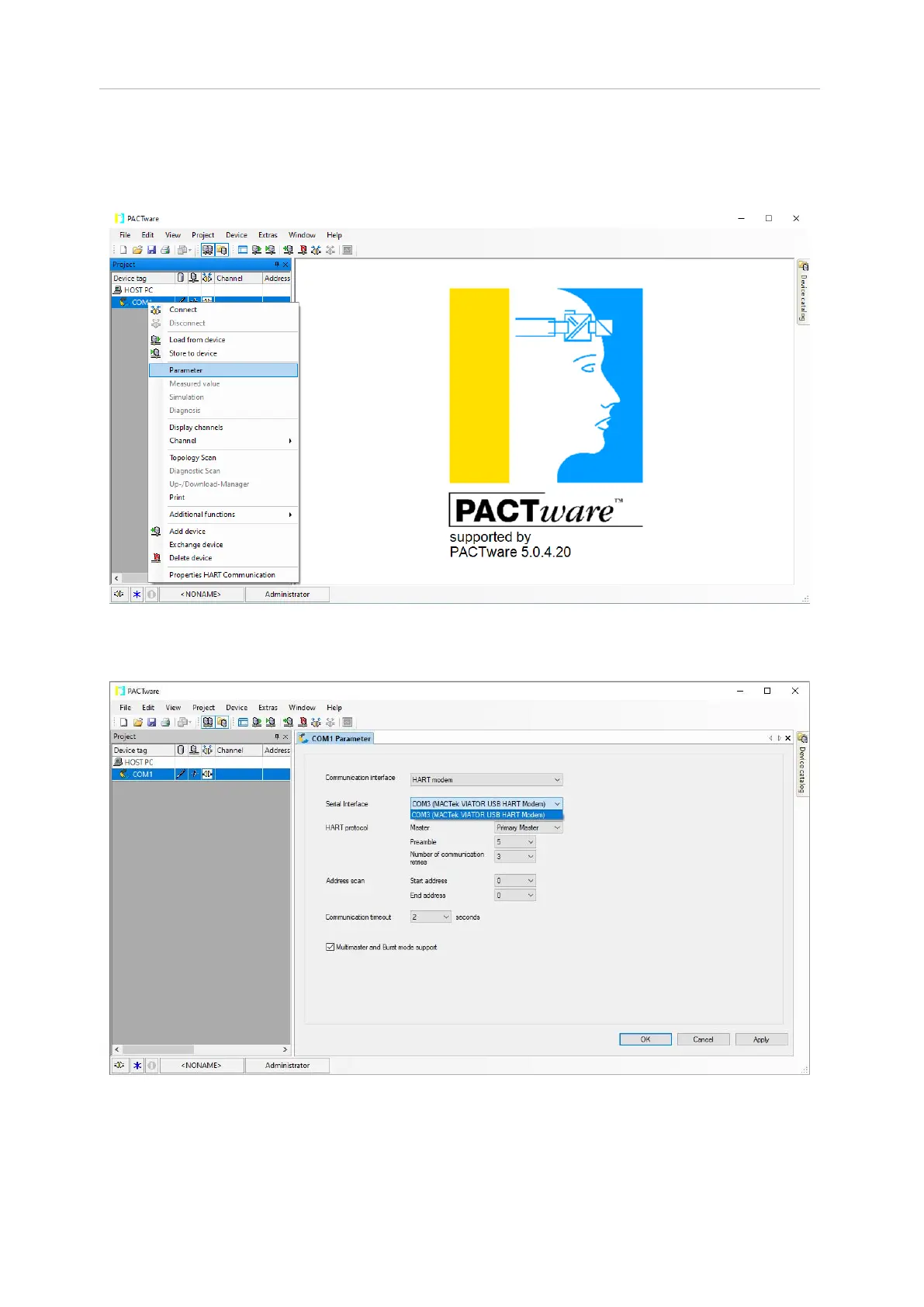Choose Connect in the context menu

pos(223,310)
